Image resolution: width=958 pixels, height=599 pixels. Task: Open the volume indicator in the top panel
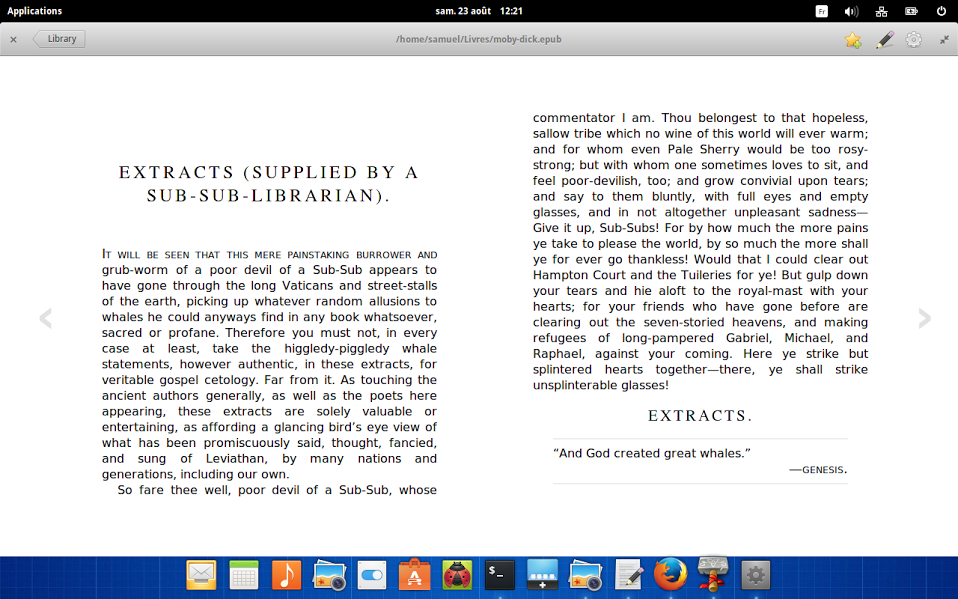851,11
